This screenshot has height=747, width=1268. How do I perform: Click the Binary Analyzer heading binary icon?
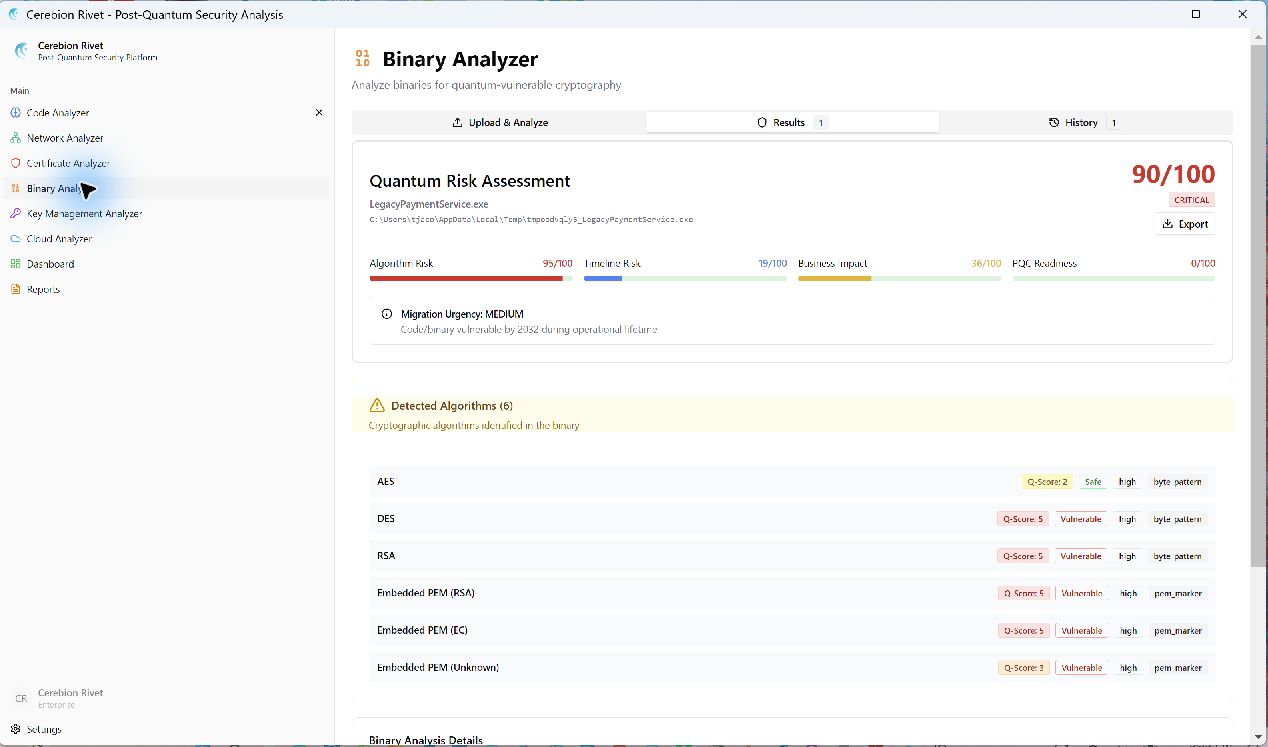click(362, 59)
